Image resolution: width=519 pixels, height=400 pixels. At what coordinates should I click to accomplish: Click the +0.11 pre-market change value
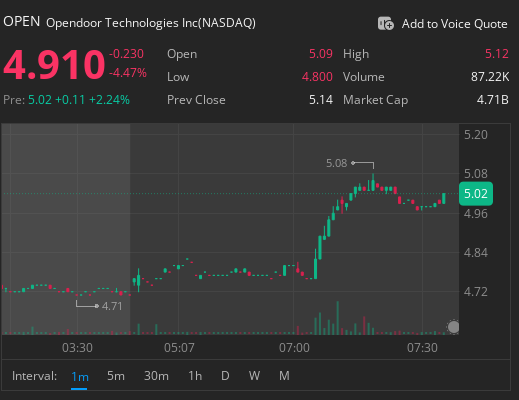tap(70, 100)
